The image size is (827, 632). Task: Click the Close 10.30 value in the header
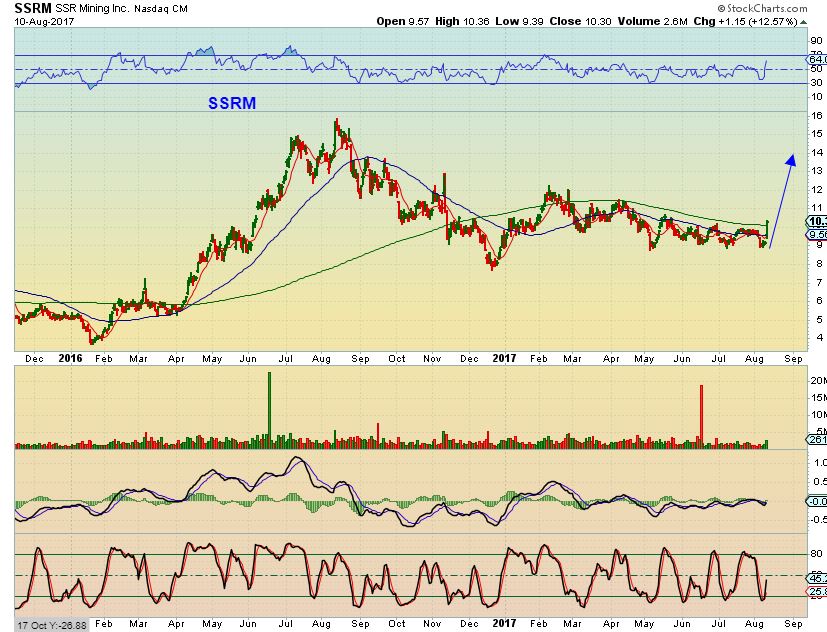[x=580, y=22]
